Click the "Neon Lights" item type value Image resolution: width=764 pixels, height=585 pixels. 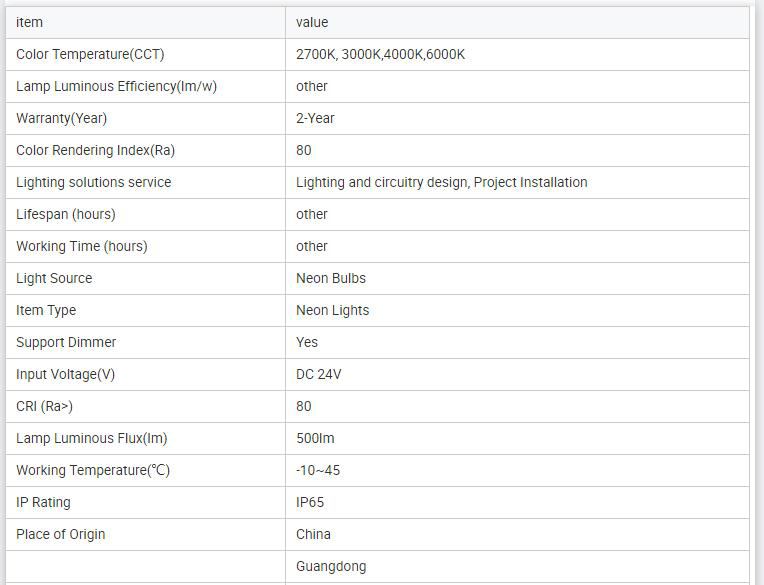click(332, 311)
